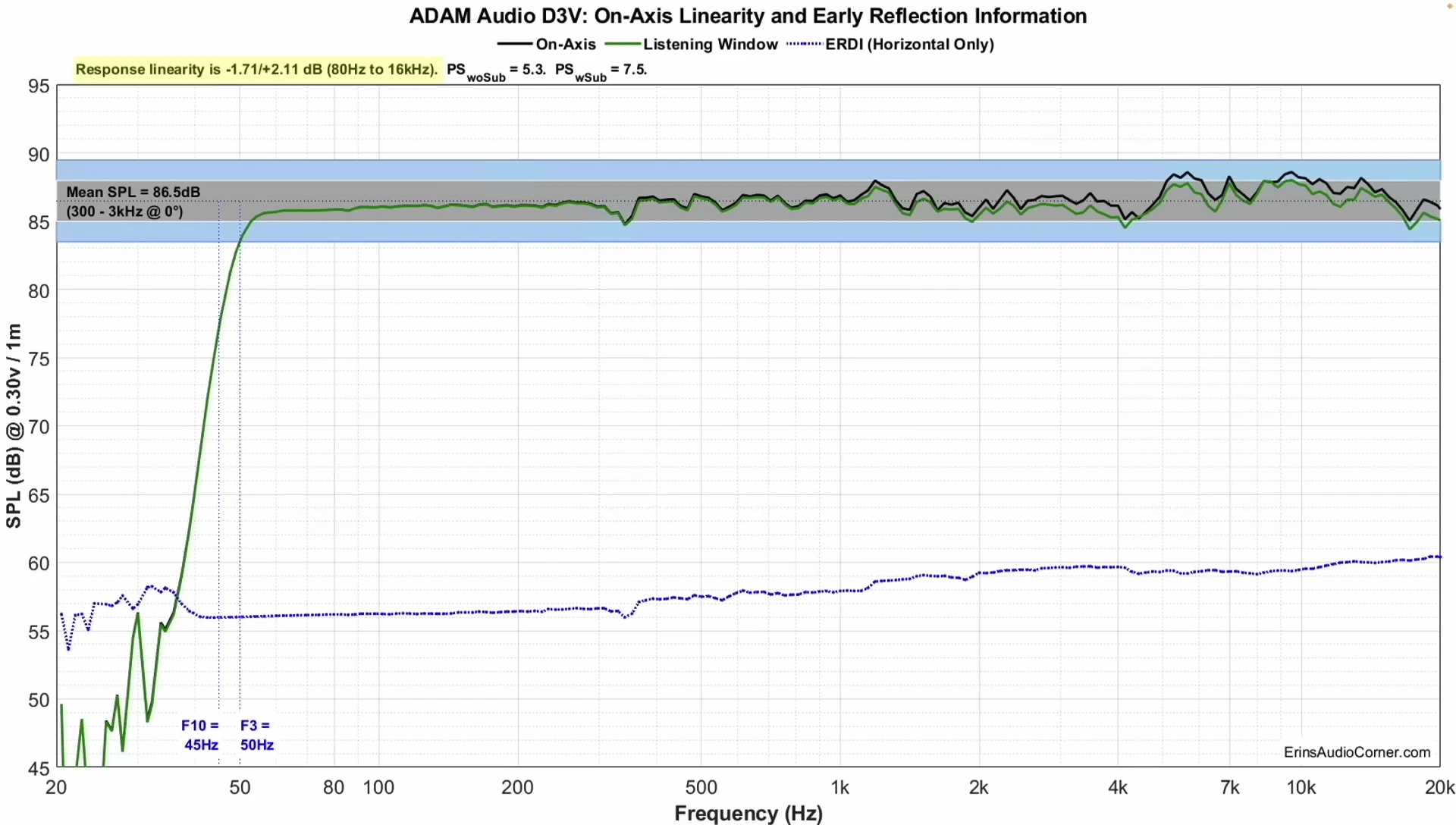Click the 85 tick on the SPL axis
The height and width of the screenshot is (825, 1456).
coord(39,223)
